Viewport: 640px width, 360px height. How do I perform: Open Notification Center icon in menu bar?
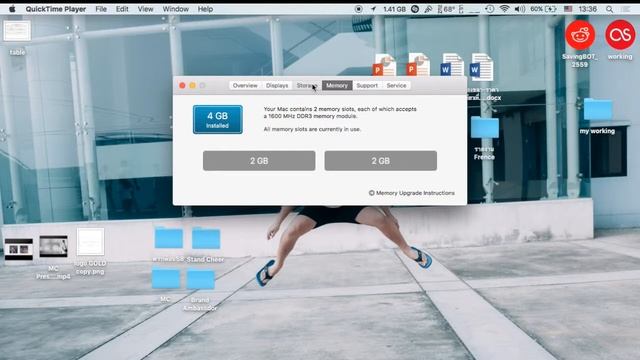627,9
